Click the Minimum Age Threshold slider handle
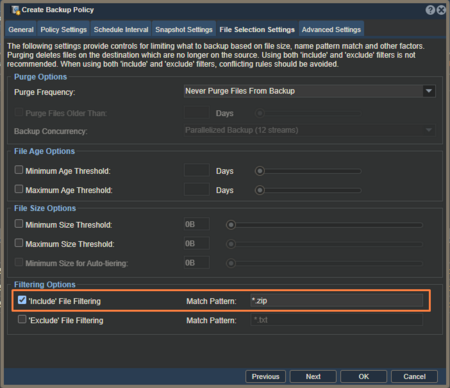The image size is (450, 388). click(x=260, y=171)
